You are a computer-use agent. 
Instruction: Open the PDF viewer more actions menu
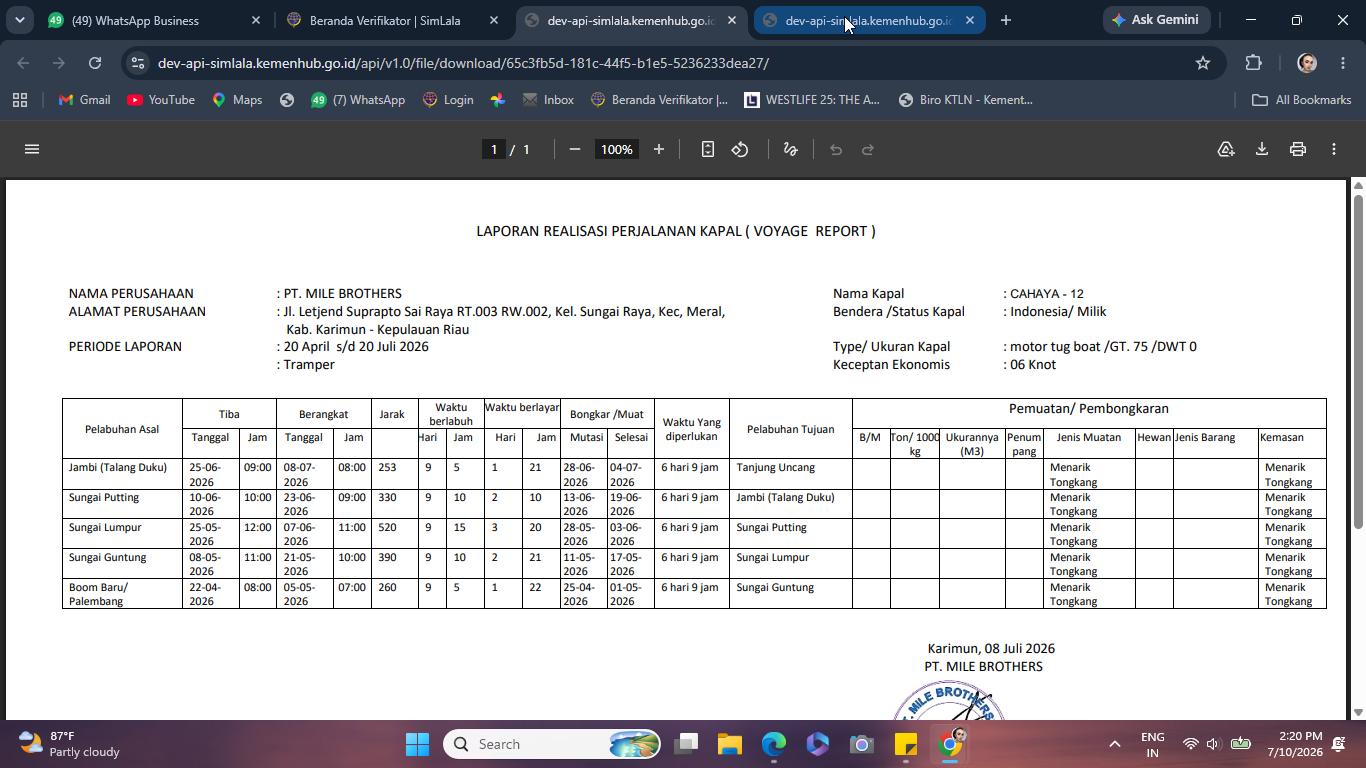pyautogui.click(x=1334, y=149)
